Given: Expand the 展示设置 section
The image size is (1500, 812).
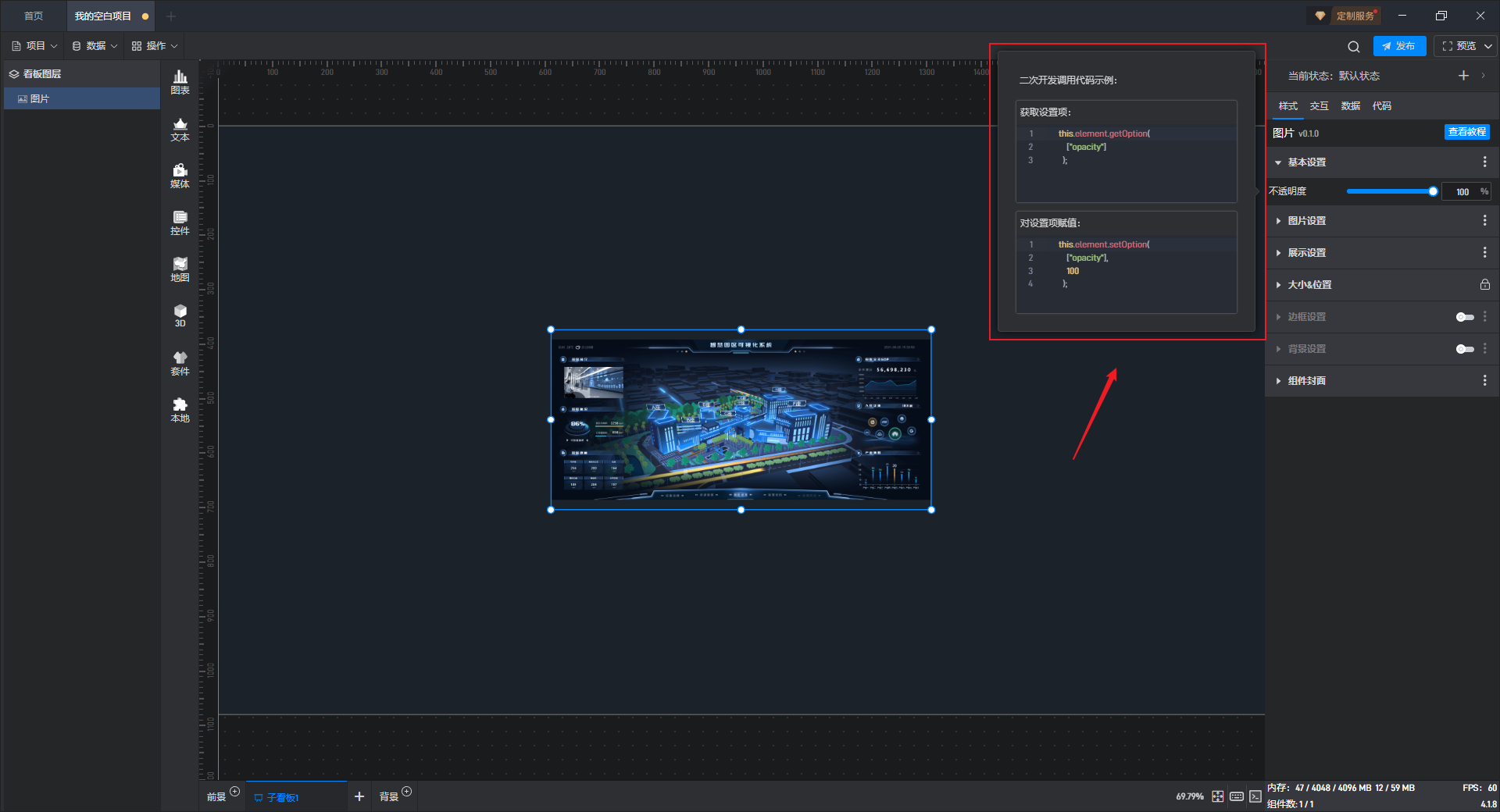Looking at the screenshot, I should 1278,253.
